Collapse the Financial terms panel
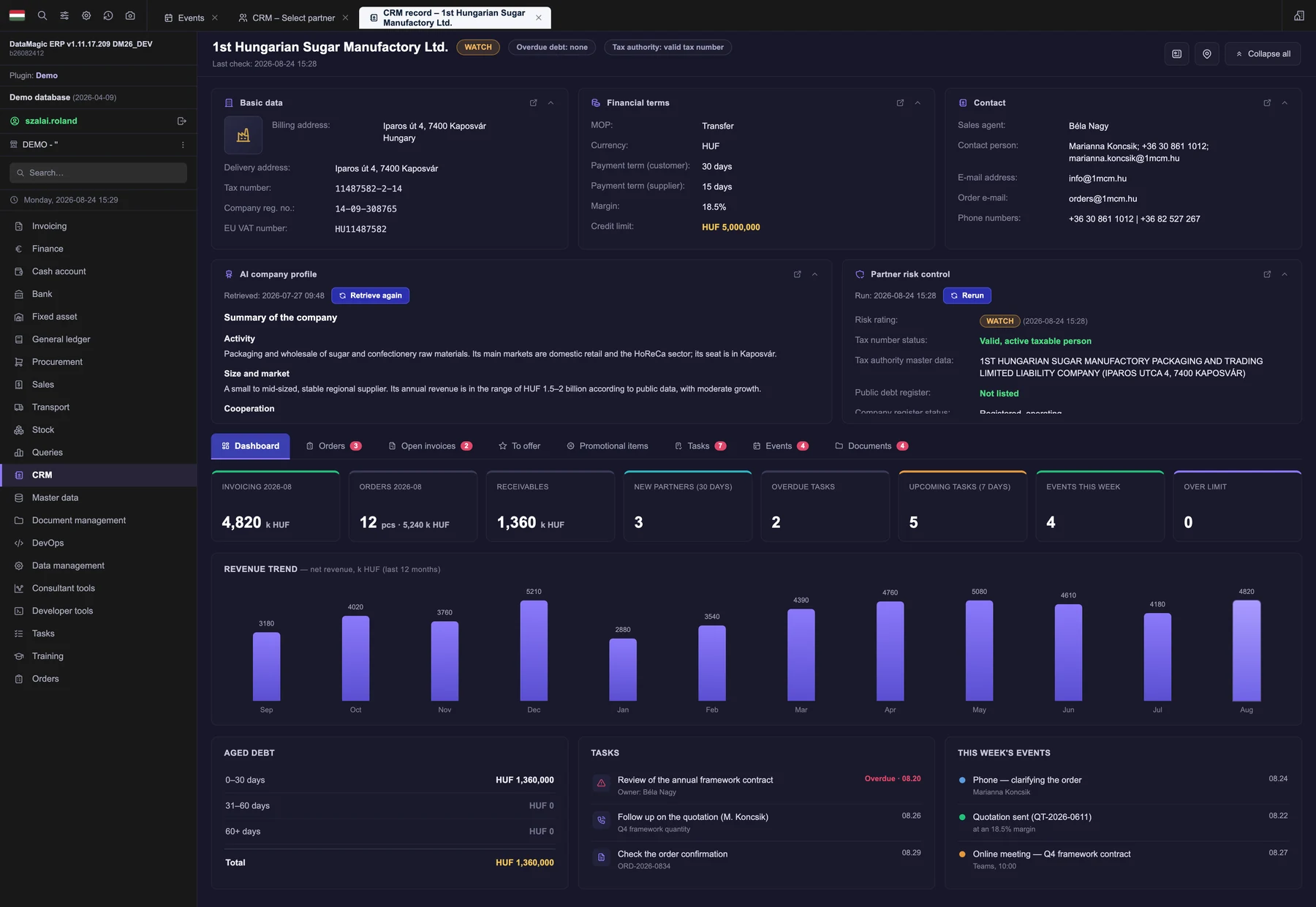 (x=918, y=103)
